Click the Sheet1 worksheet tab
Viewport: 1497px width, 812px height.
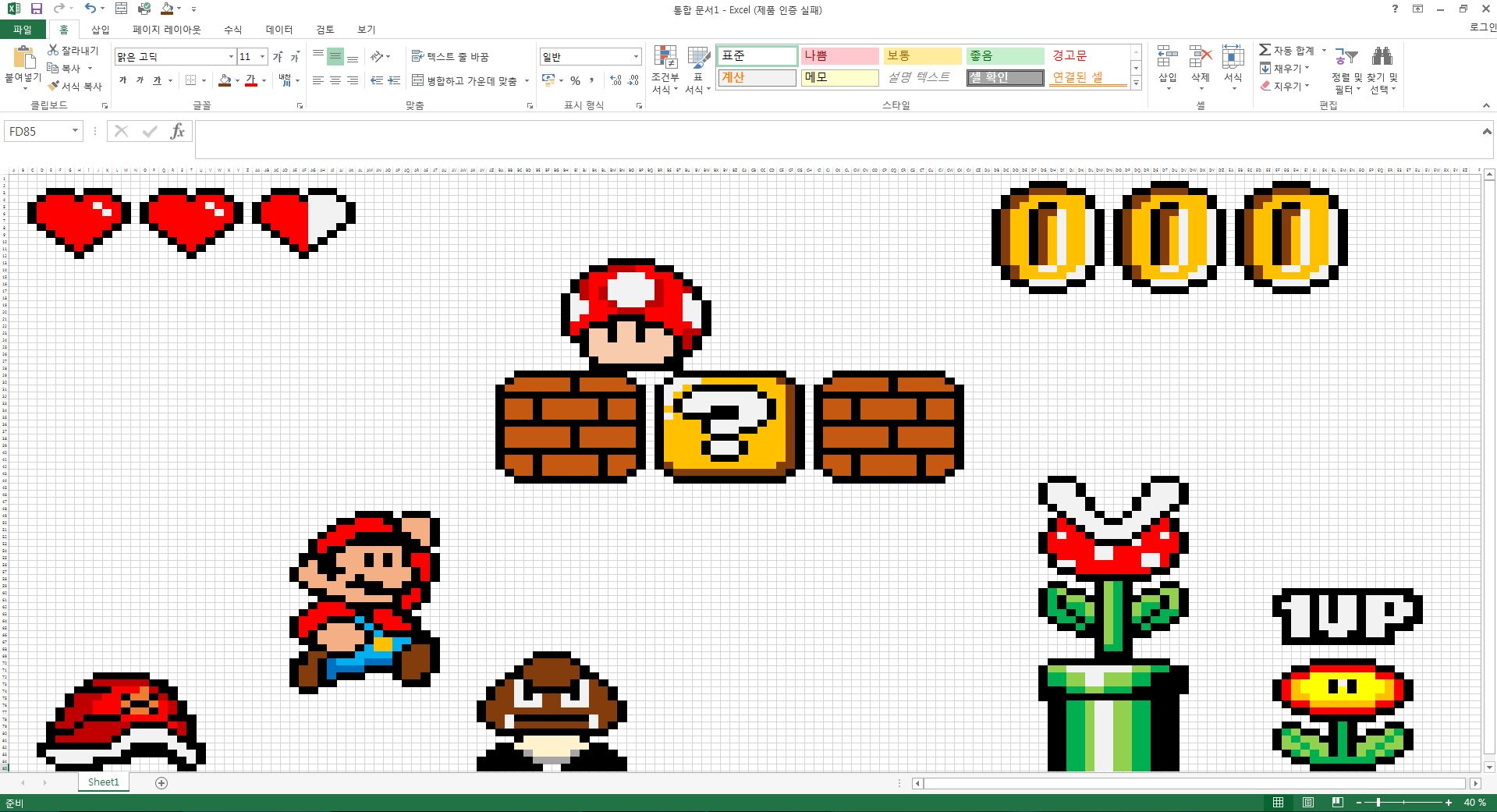pyautogui.click(x=103, y=782)
